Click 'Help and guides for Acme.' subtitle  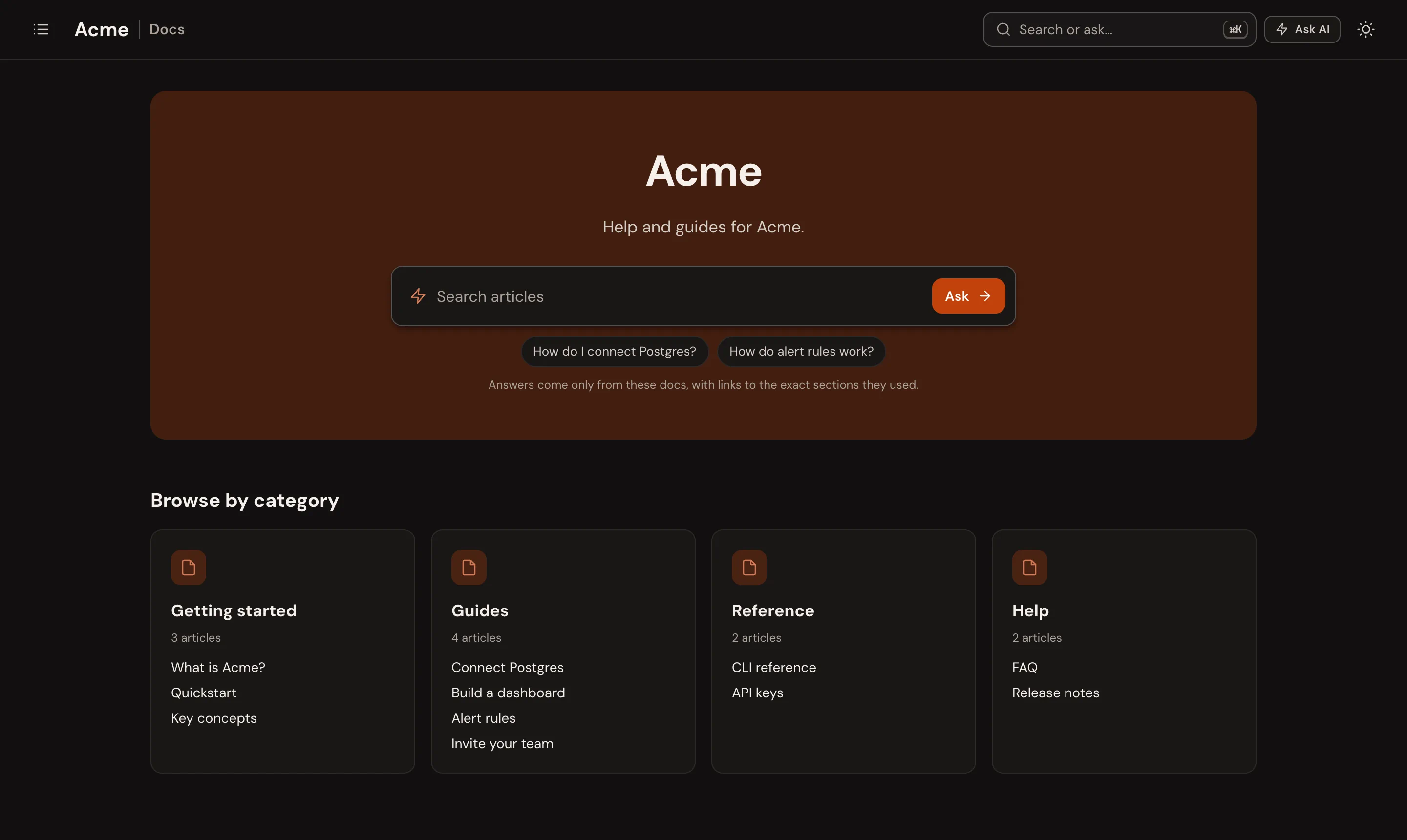coord(703,227)
